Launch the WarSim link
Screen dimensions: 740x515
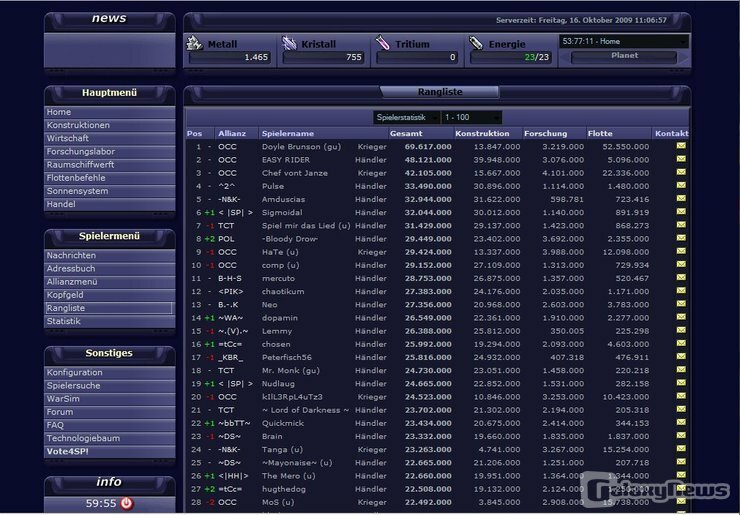tap(109, 399)
